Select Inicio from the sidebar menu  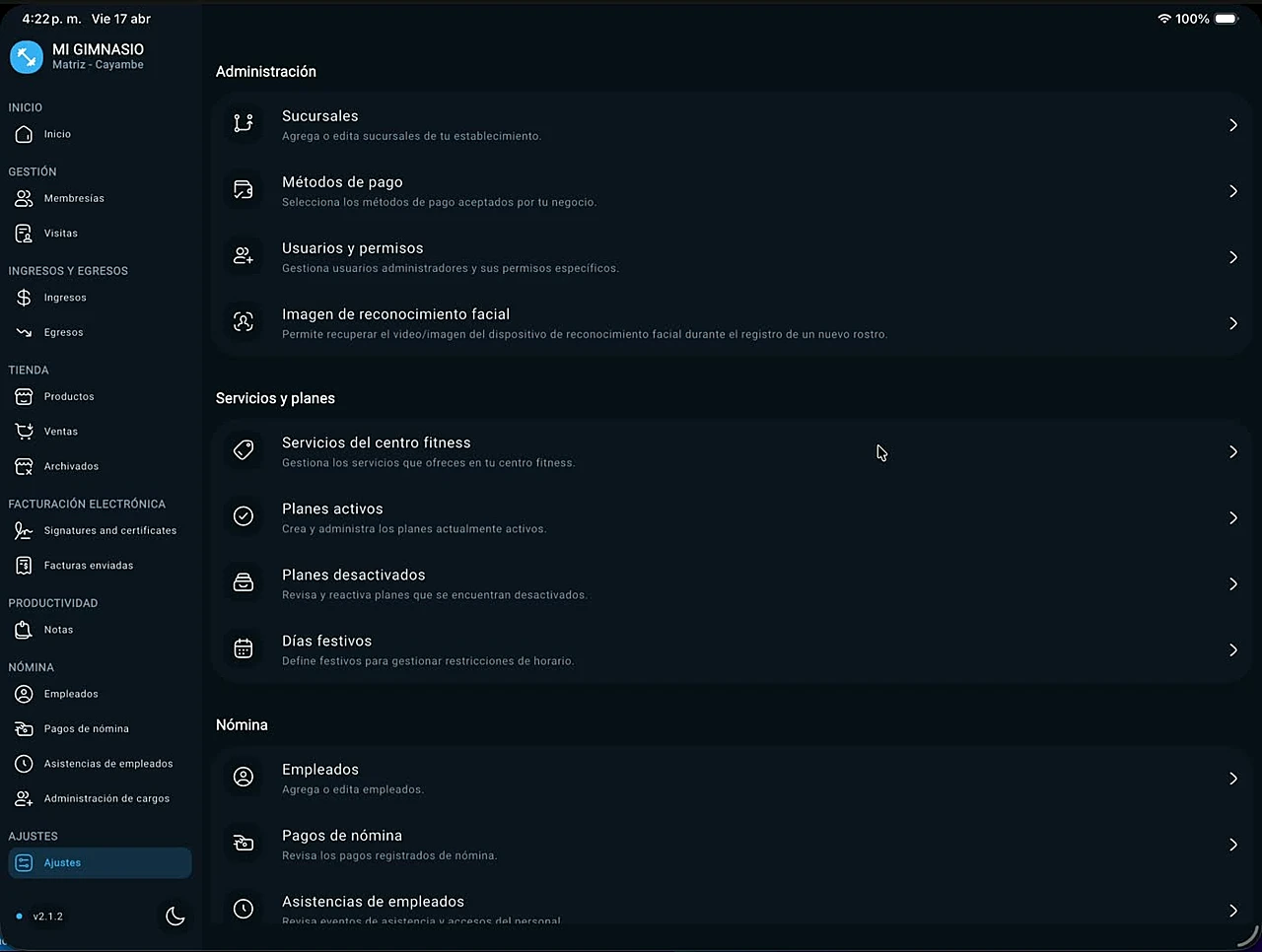57,134
